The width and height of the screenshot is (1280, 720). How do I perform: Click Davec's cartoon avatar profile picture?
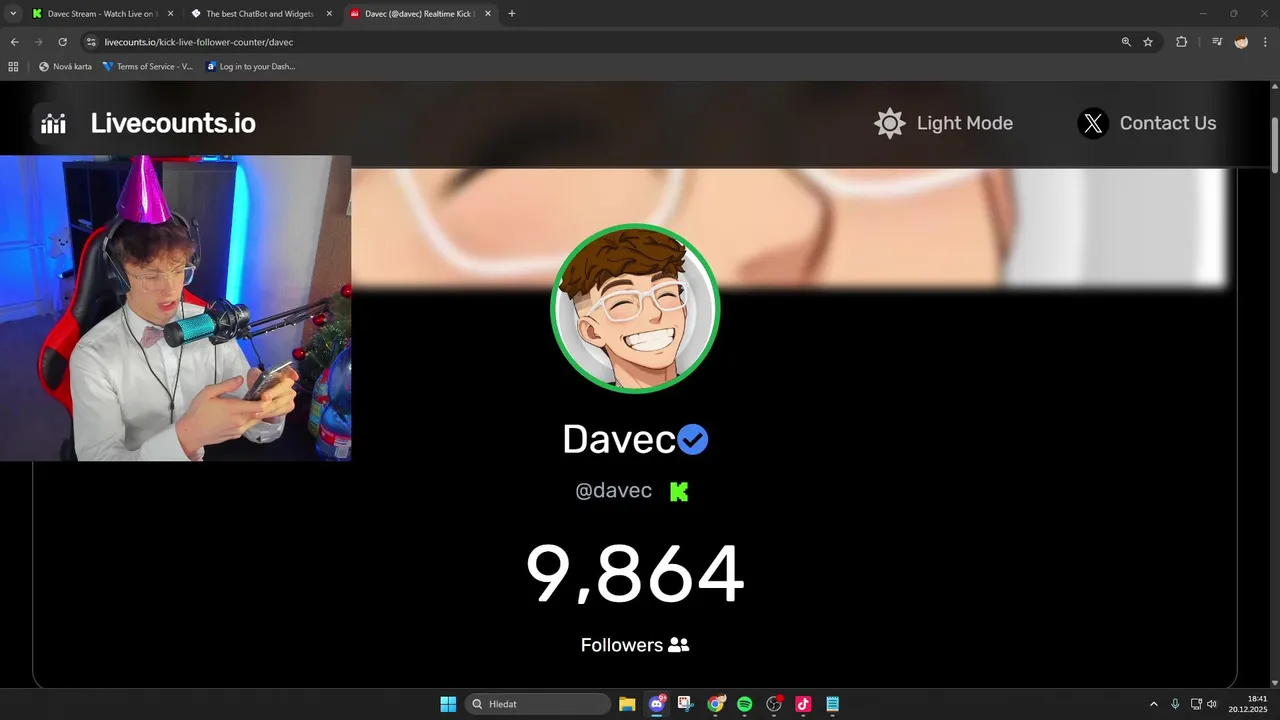[635, 308]
